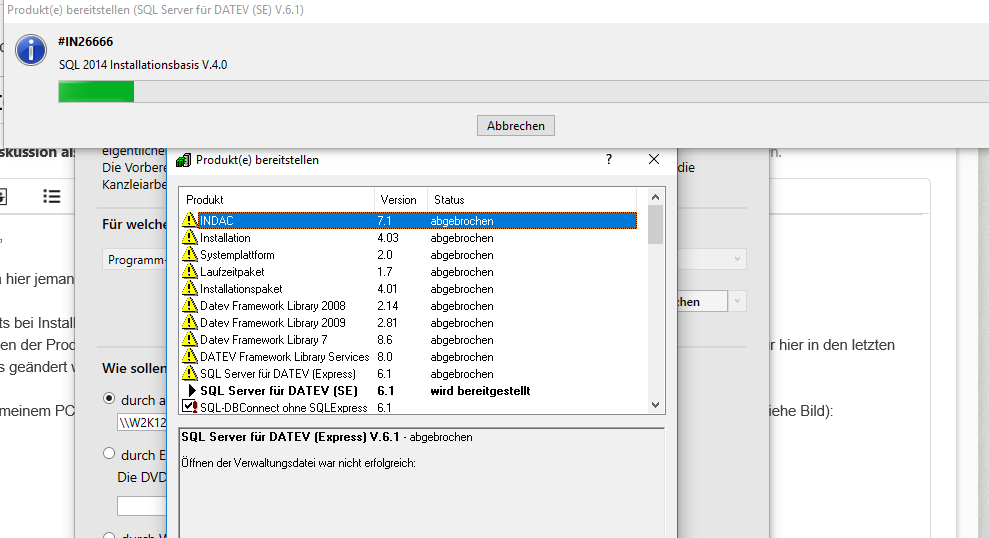Select the DATEV Framework Library Services row
The height and width of the screenshot is (538, 989).
click(409, 357)
